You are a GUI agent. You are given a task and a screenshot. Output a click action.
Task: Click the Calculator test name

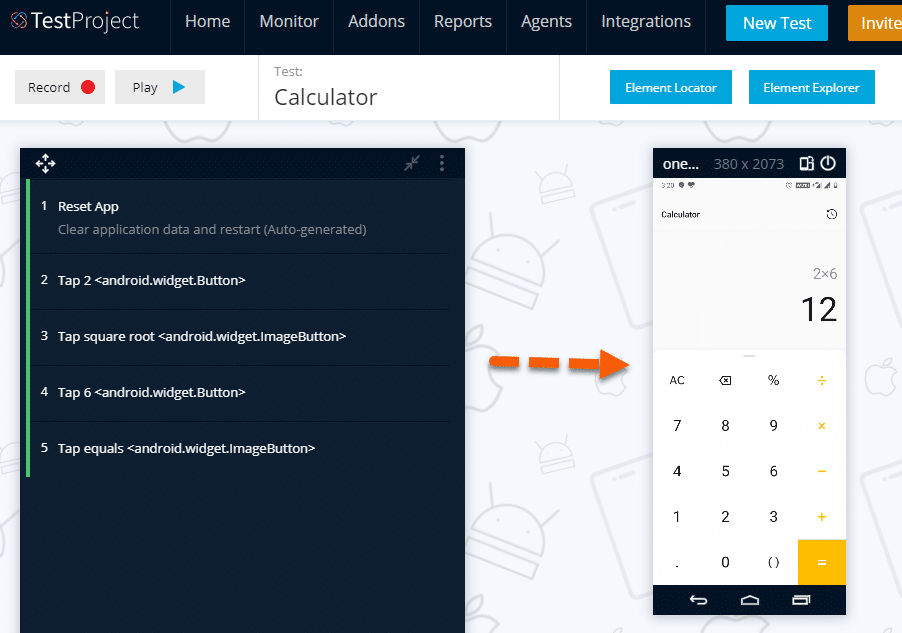click(326, 97)
